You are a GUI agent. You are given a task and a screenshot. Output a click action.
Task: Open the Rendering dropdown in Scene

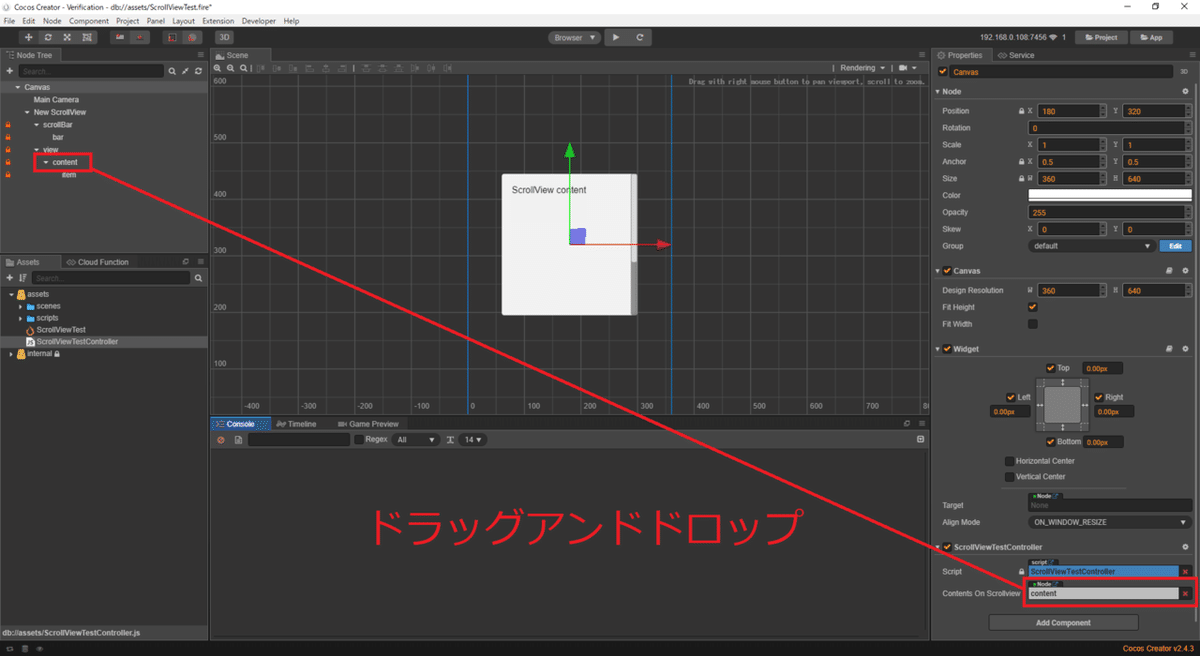pos(862,68)
